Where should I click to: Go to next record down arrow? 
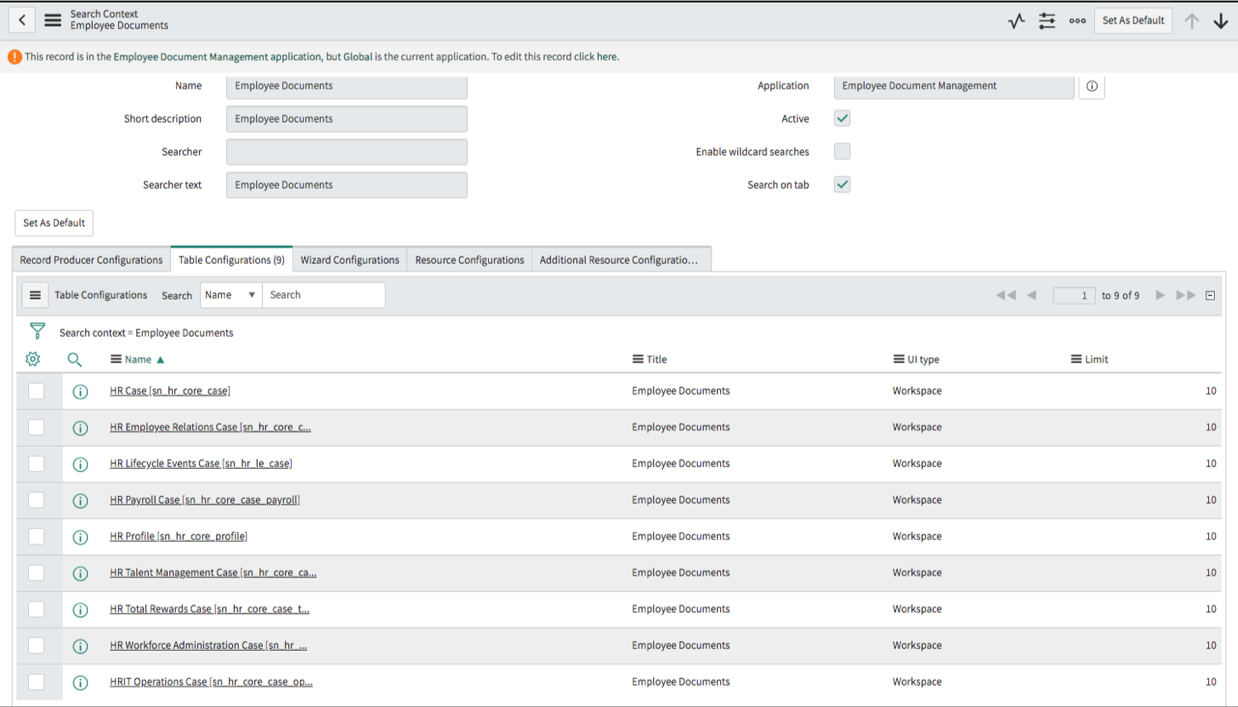pos(1221,20)
